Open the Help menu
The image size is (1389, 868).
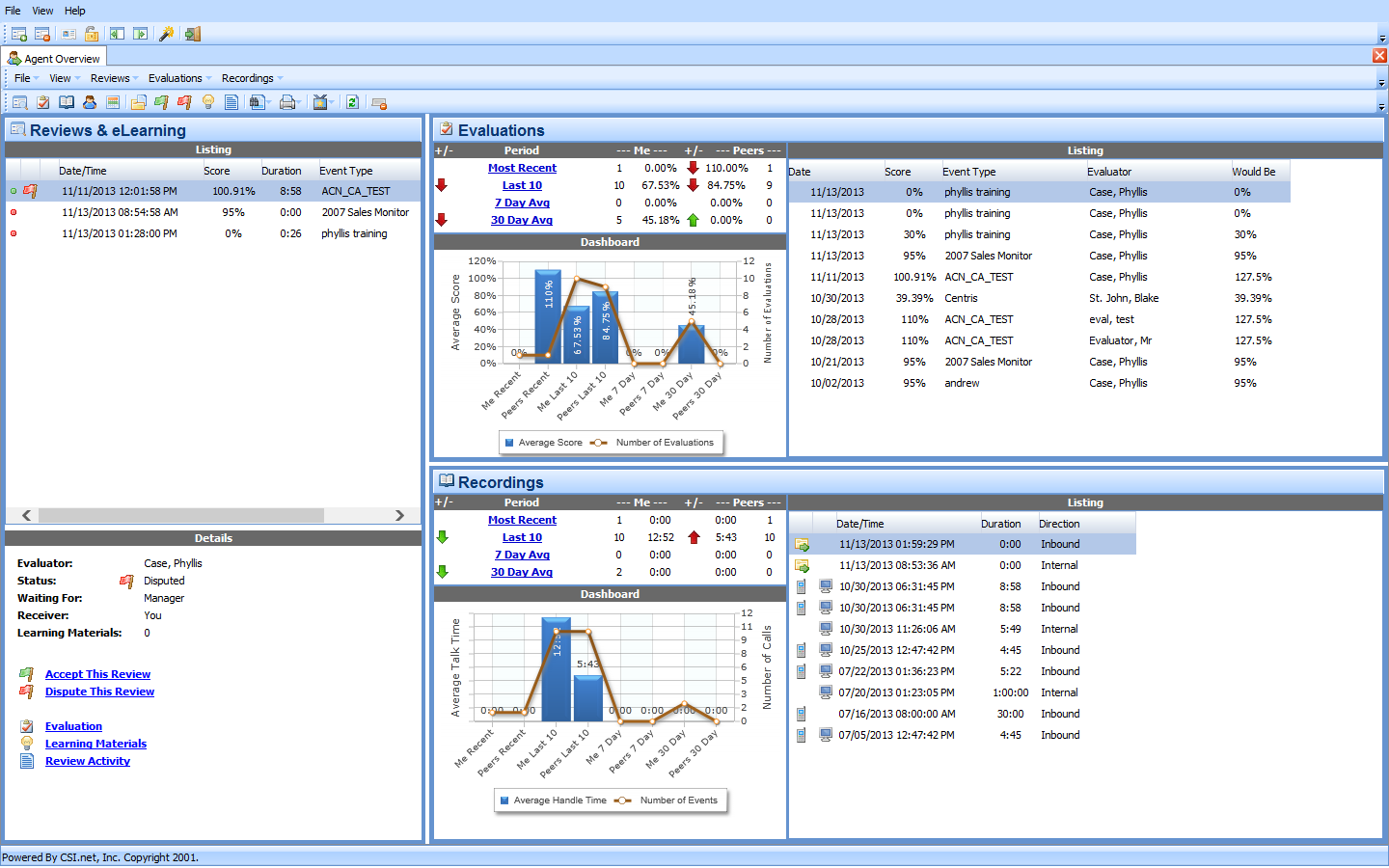[75, 11]
